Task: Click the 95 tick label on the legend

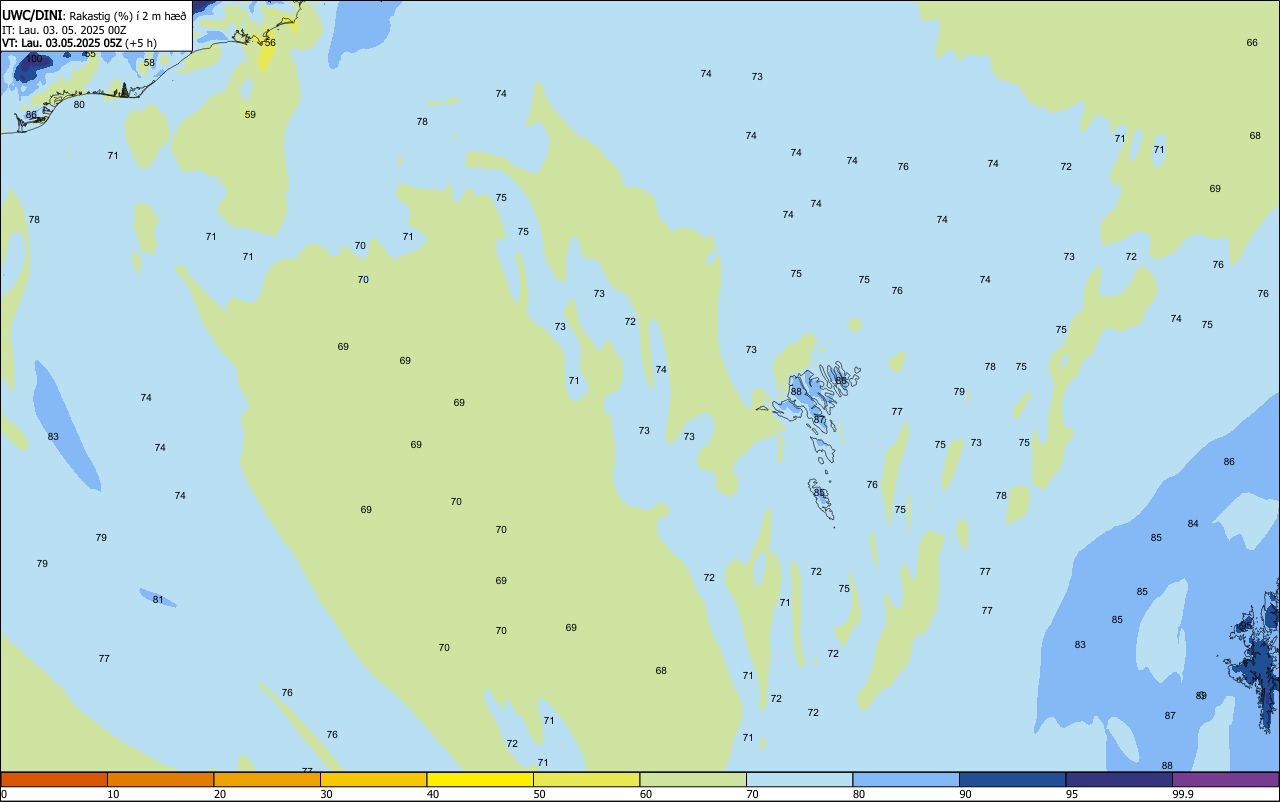Action: (x=1072, y=794)
